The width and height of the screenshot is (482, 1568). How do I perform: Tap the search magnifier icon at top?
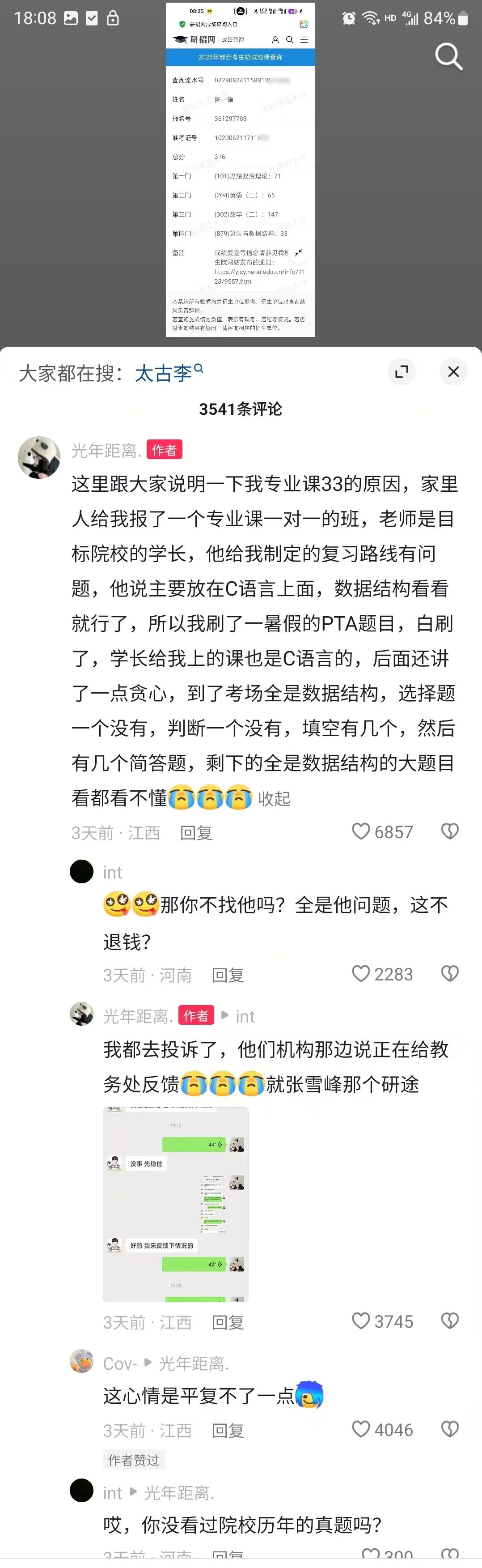point(448,57)
